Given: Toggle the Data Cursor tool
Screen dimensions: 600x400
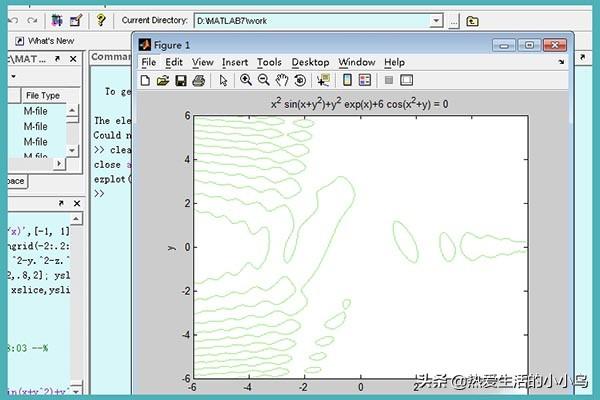Looking at the screenshot, I should [x=323, y=80].
